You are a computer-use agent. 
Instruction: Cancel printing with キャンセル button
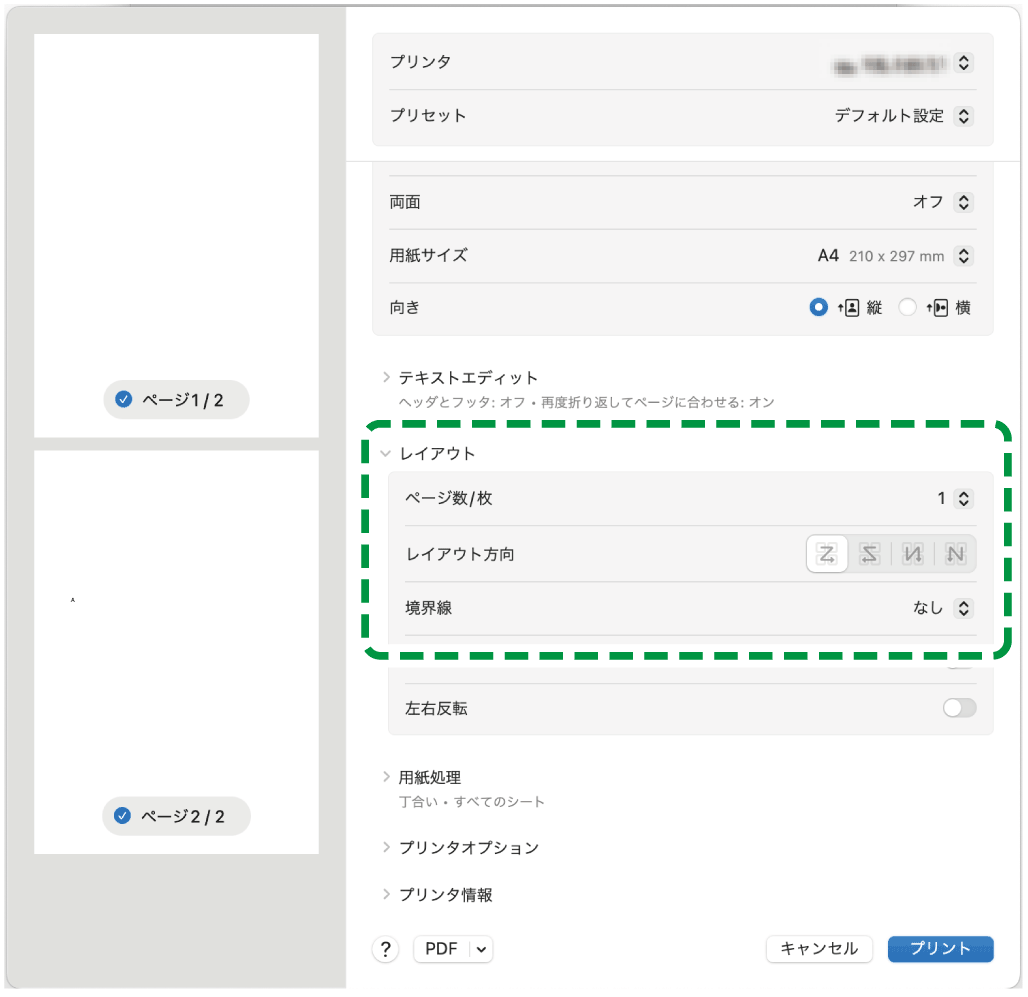819,949
